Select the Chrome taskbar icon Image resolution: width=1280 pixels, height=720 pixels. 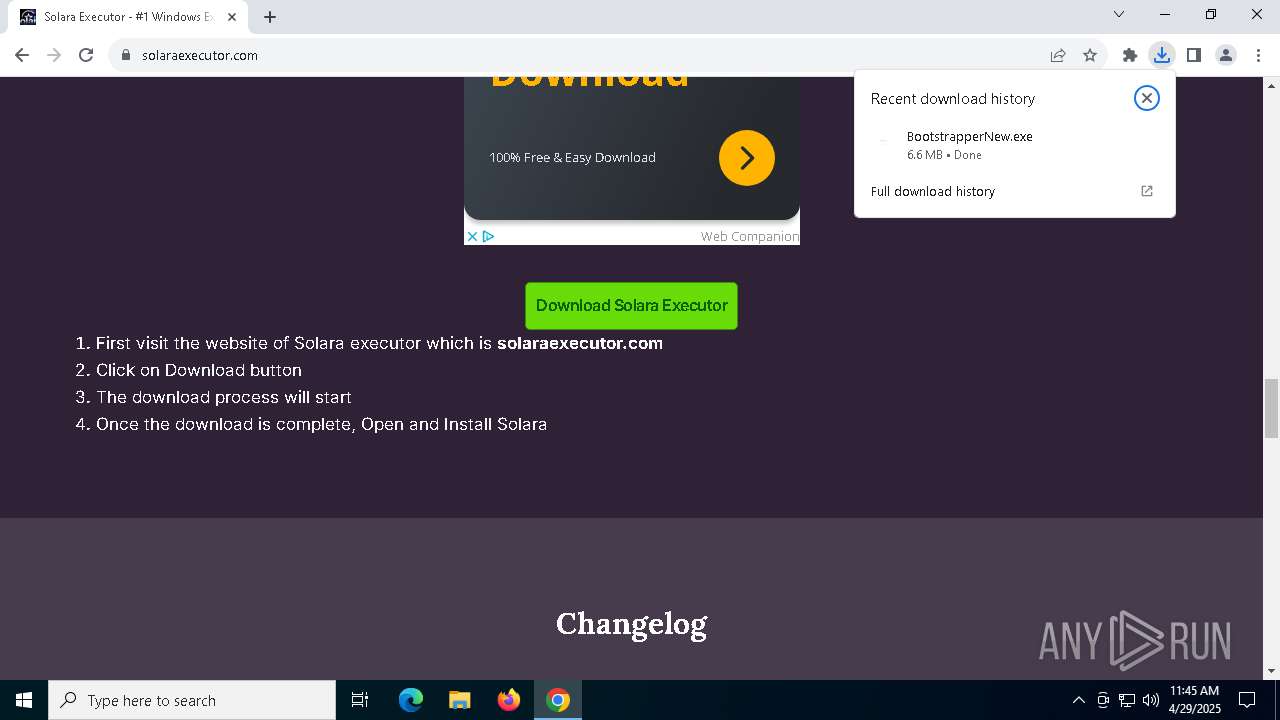click(558, 700)
